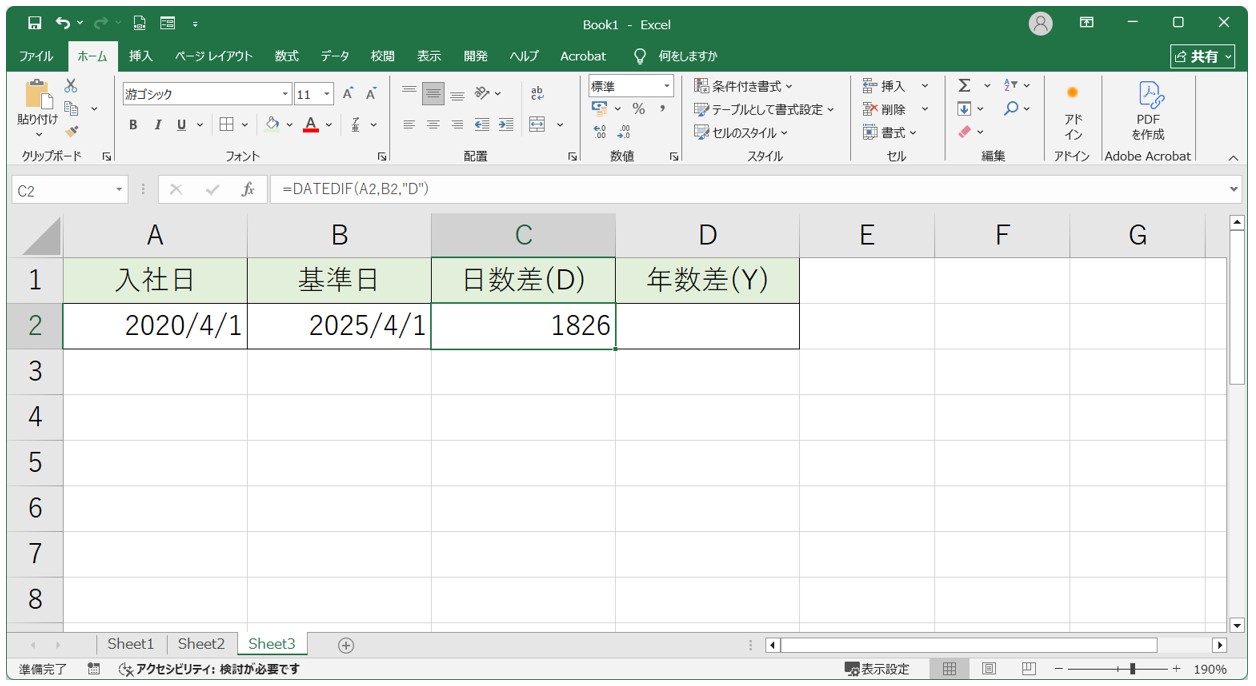Toggle align text left

[x=409, y=125]
